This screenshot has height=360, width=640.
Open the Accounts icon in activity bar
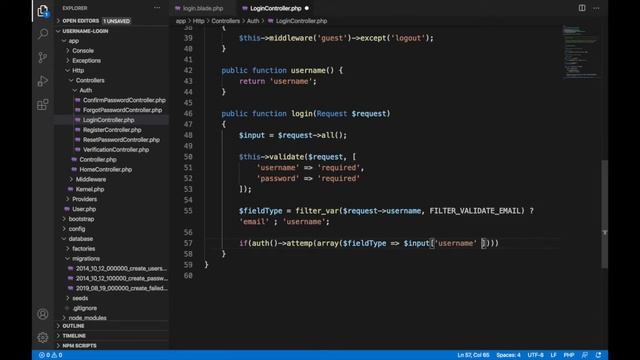coord(43,314)
